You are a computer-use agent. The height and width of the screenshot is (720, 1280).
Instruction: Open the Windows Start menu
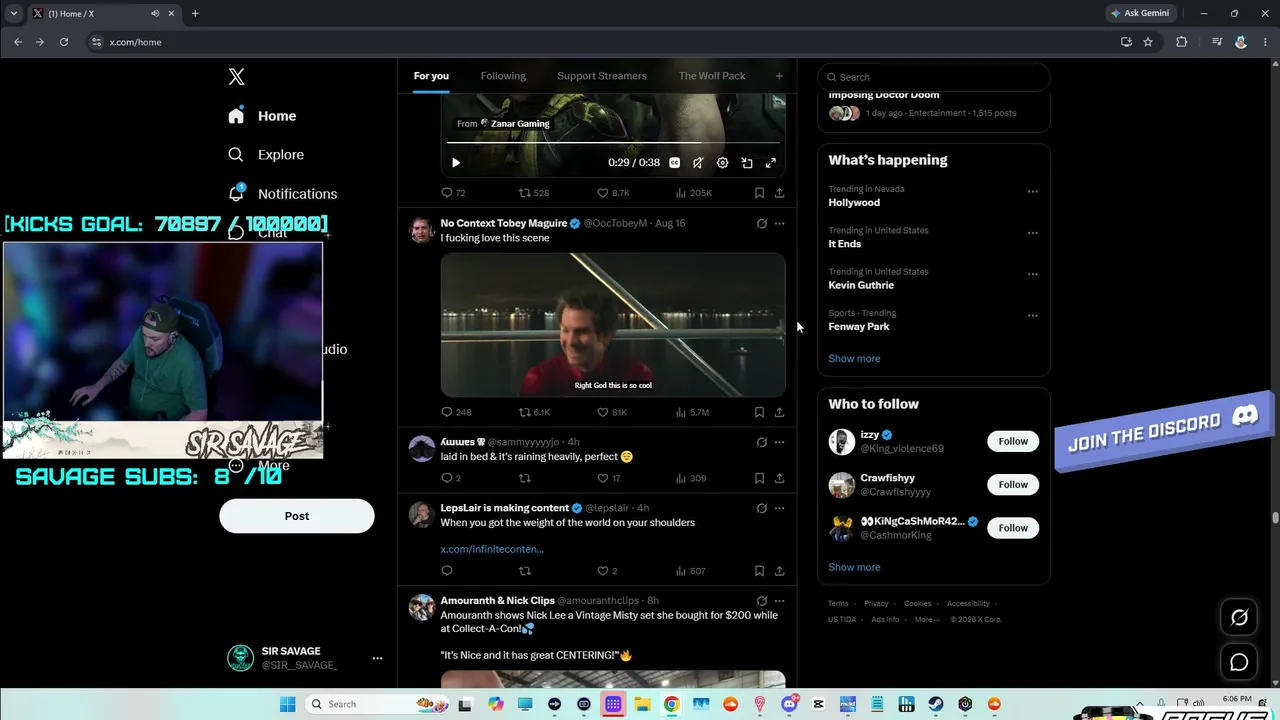(x=287, y=704)
